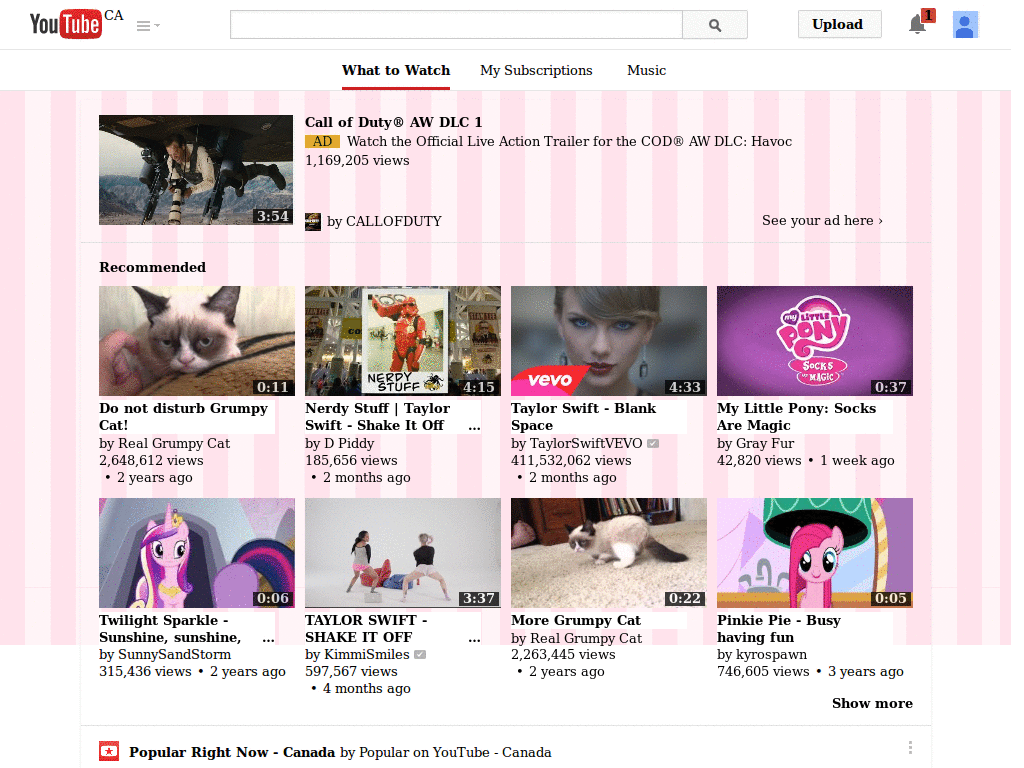Play Twilight Sparkle Sunshine thumbnail
Screen dimensions: 1024x768
(x=197, y=553)
